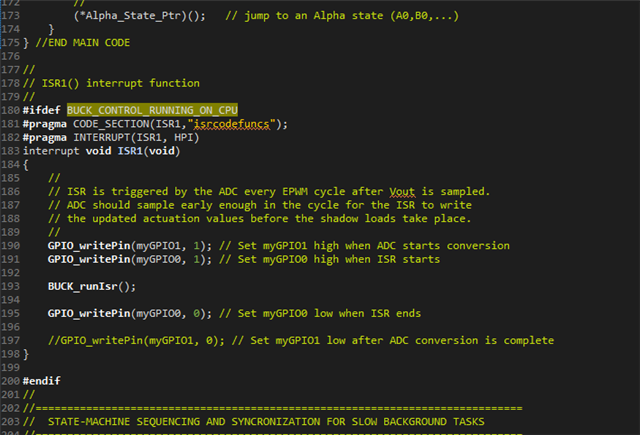This screenshot has width=640, height=435.
Task: Click the highlighted BUCK_CONTROL_RUNNING_ON_CPU macro
Action: pyautogui.click(x=152, y=109)
